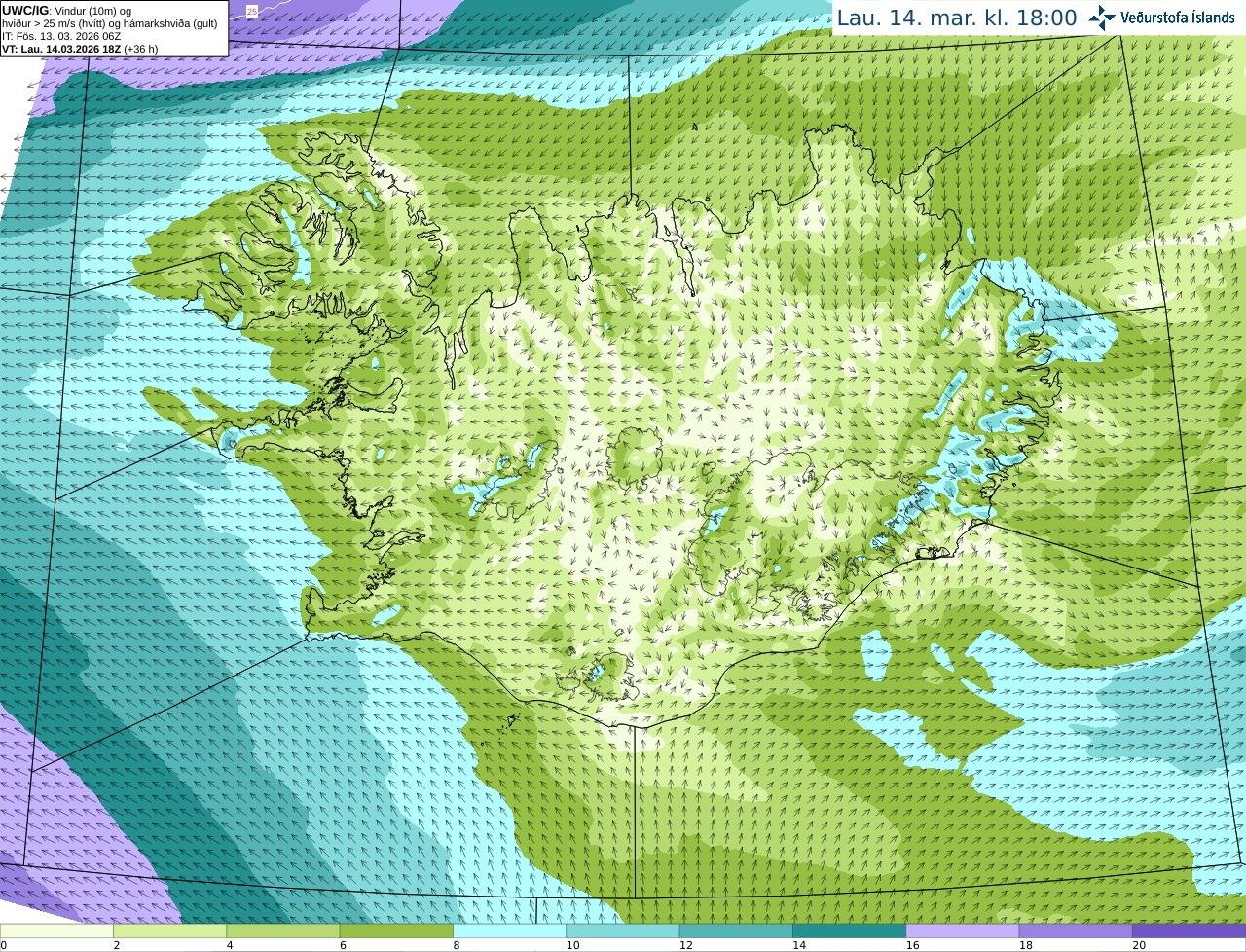Click the '12' scale label on color bar
Viewport: 1246px width, 952px height.
[685, 945]
